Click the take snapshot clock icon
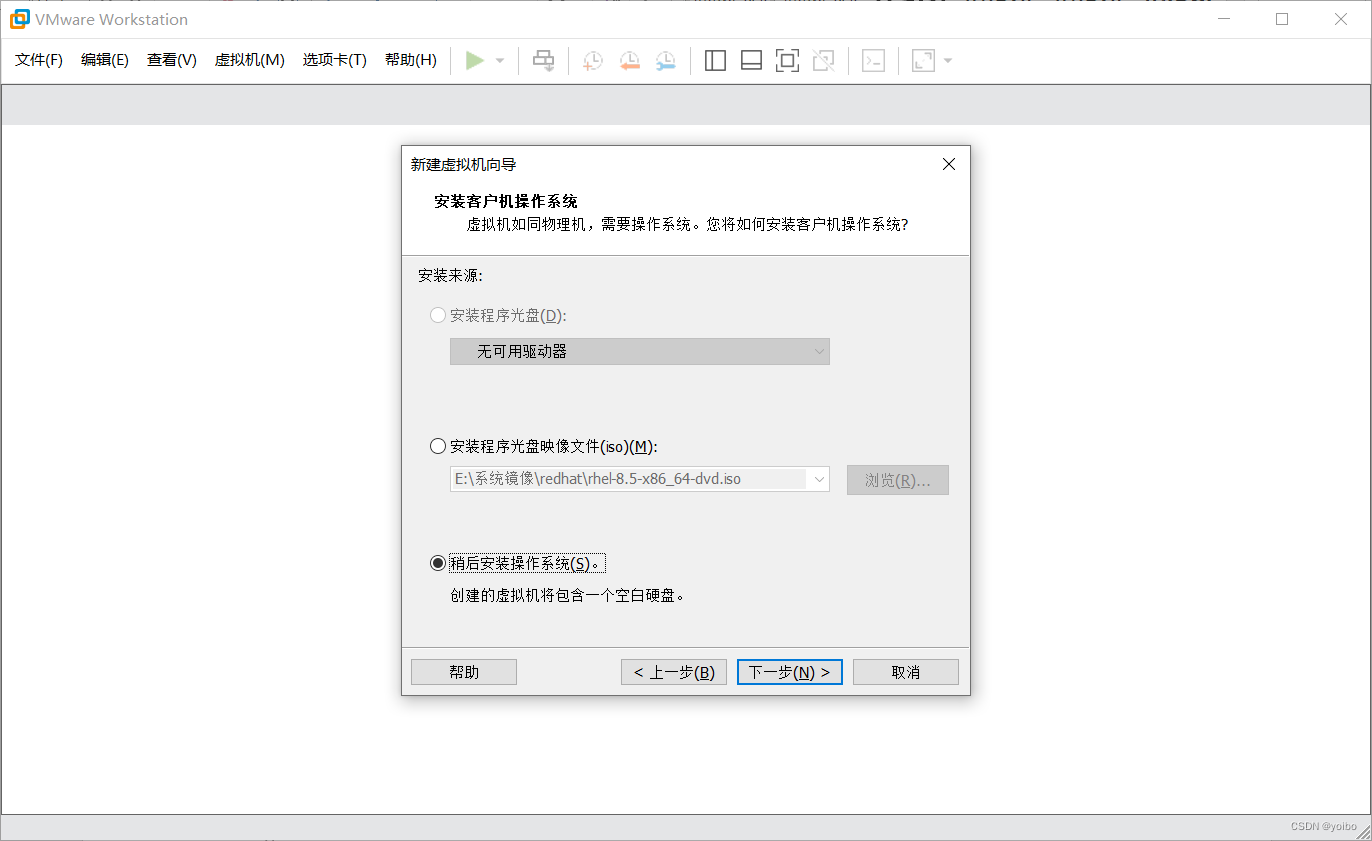 coord(593,61)
